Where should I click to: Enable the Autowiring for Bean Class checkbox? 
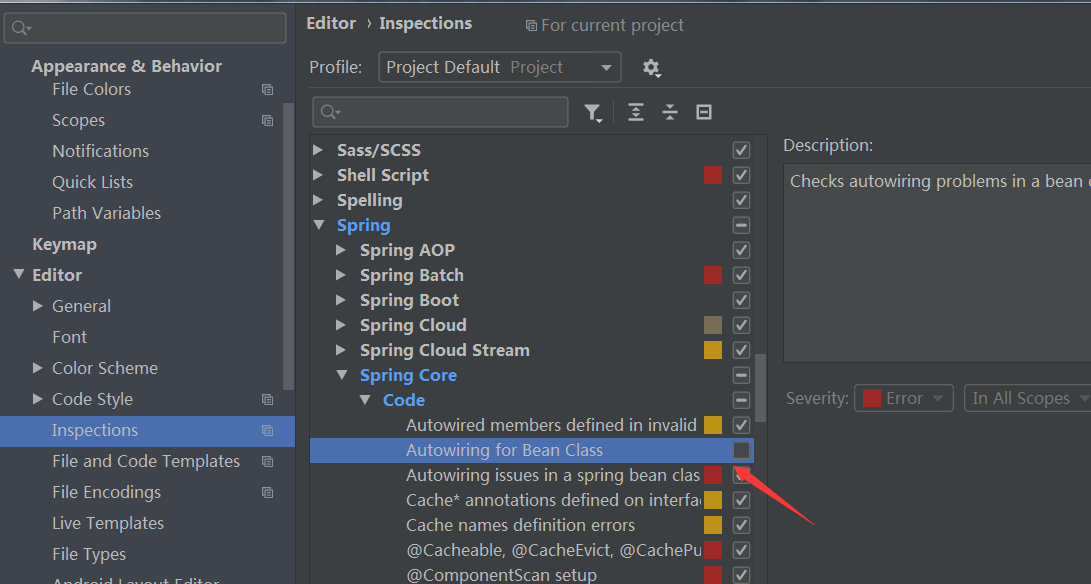click(x=742, y=450)
